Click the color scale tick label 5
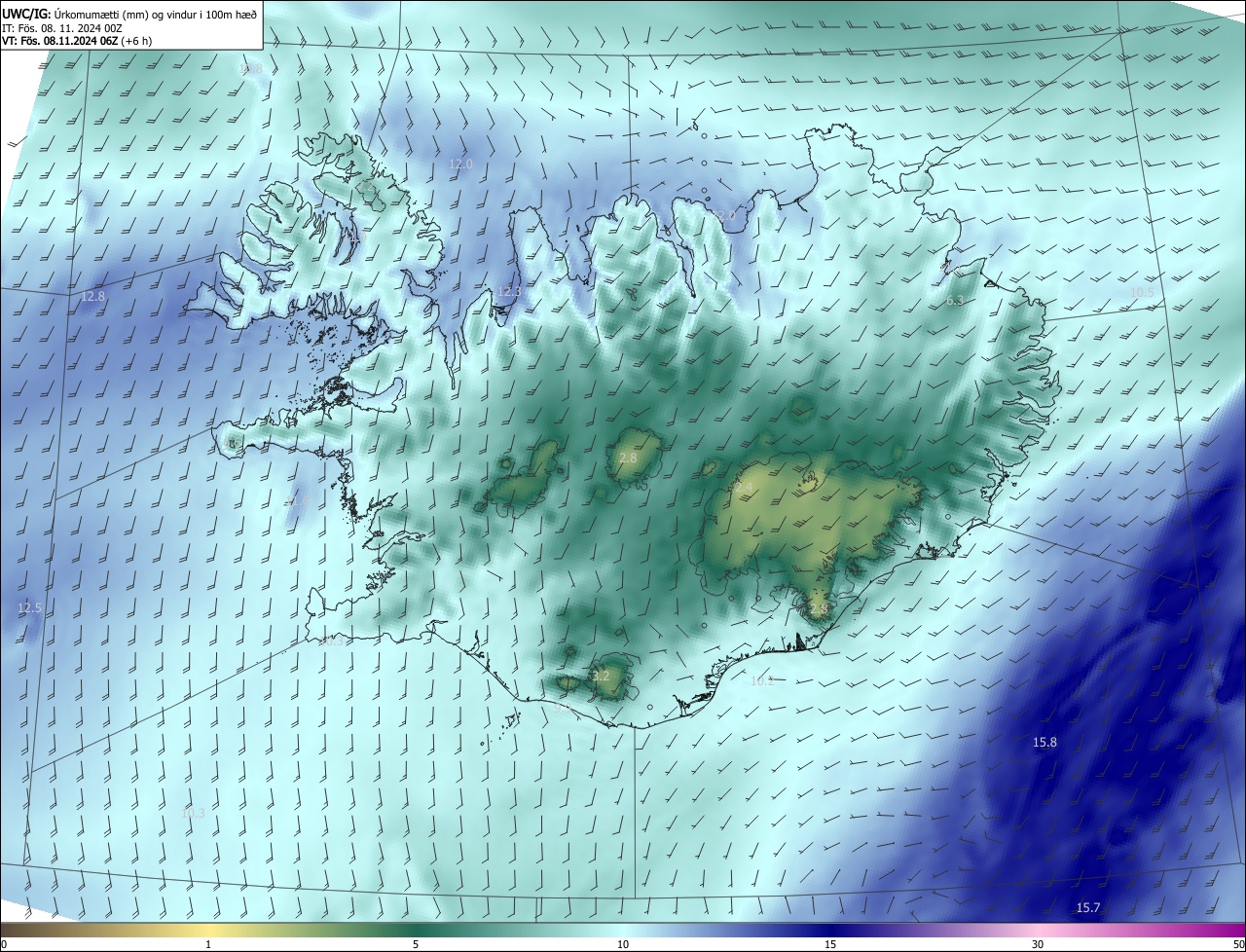 416,944
